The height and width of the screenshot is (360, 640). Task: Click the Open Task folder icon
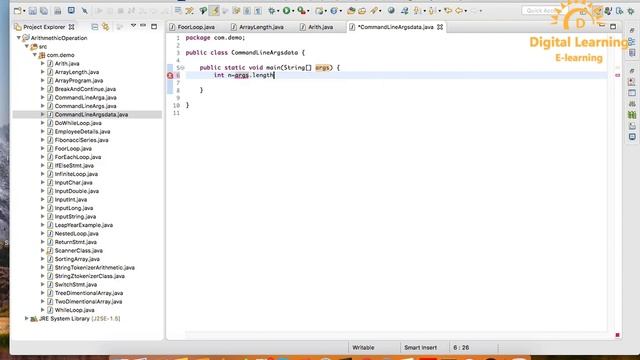tap(362, 11)
